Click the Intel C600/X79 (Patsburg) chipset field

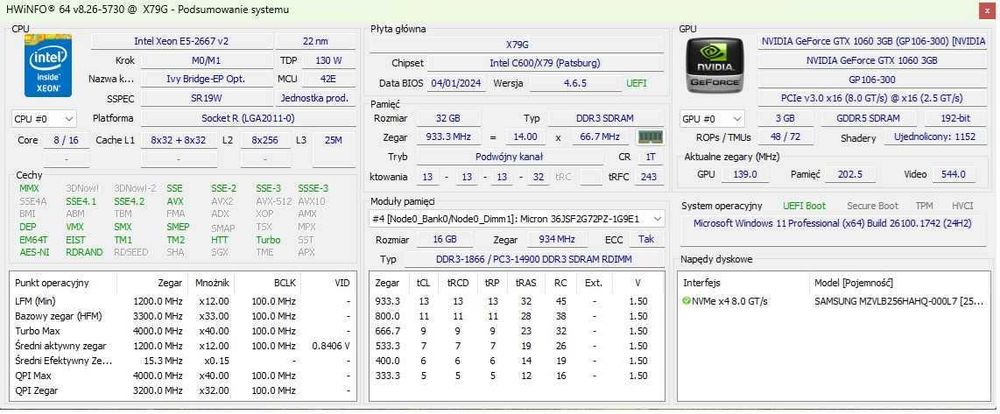click(x=545, y=64)
